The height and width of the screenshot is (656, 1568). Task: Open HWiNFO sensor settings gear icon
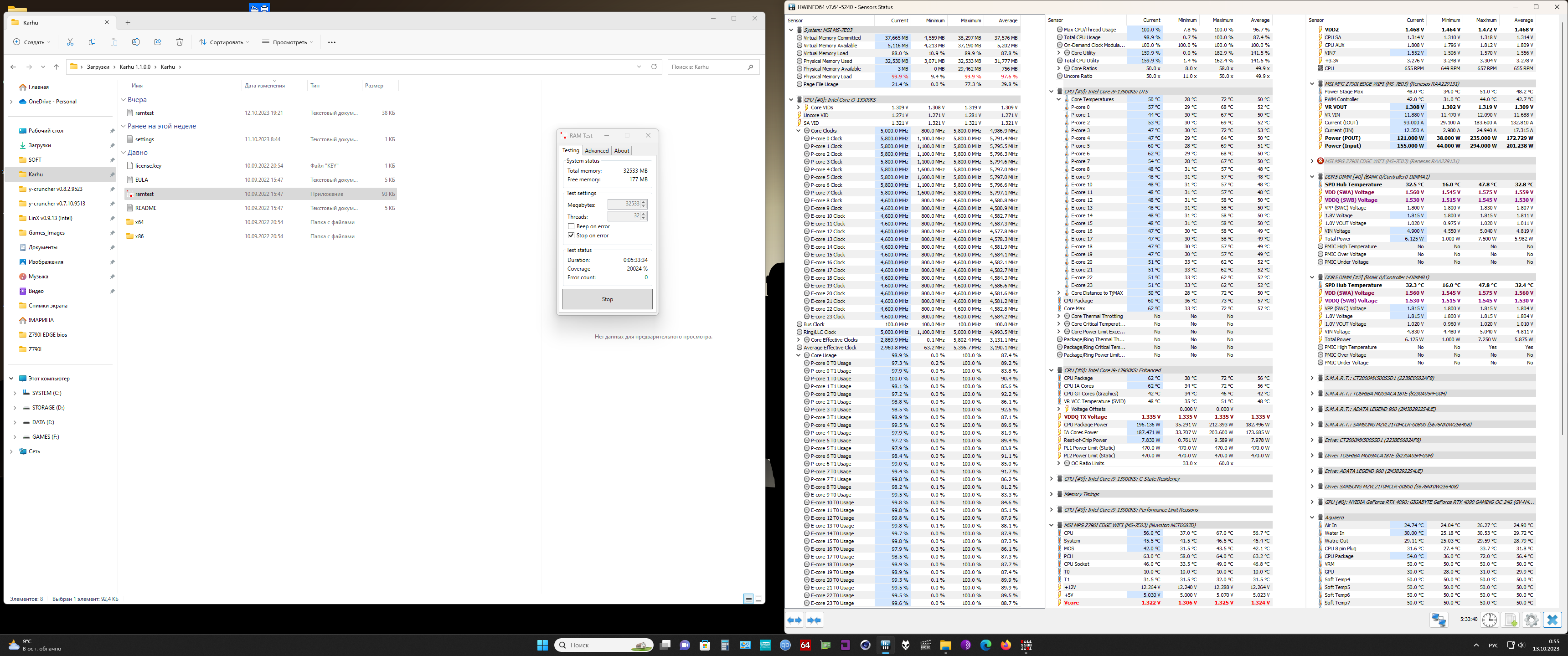pos(1532,620)
